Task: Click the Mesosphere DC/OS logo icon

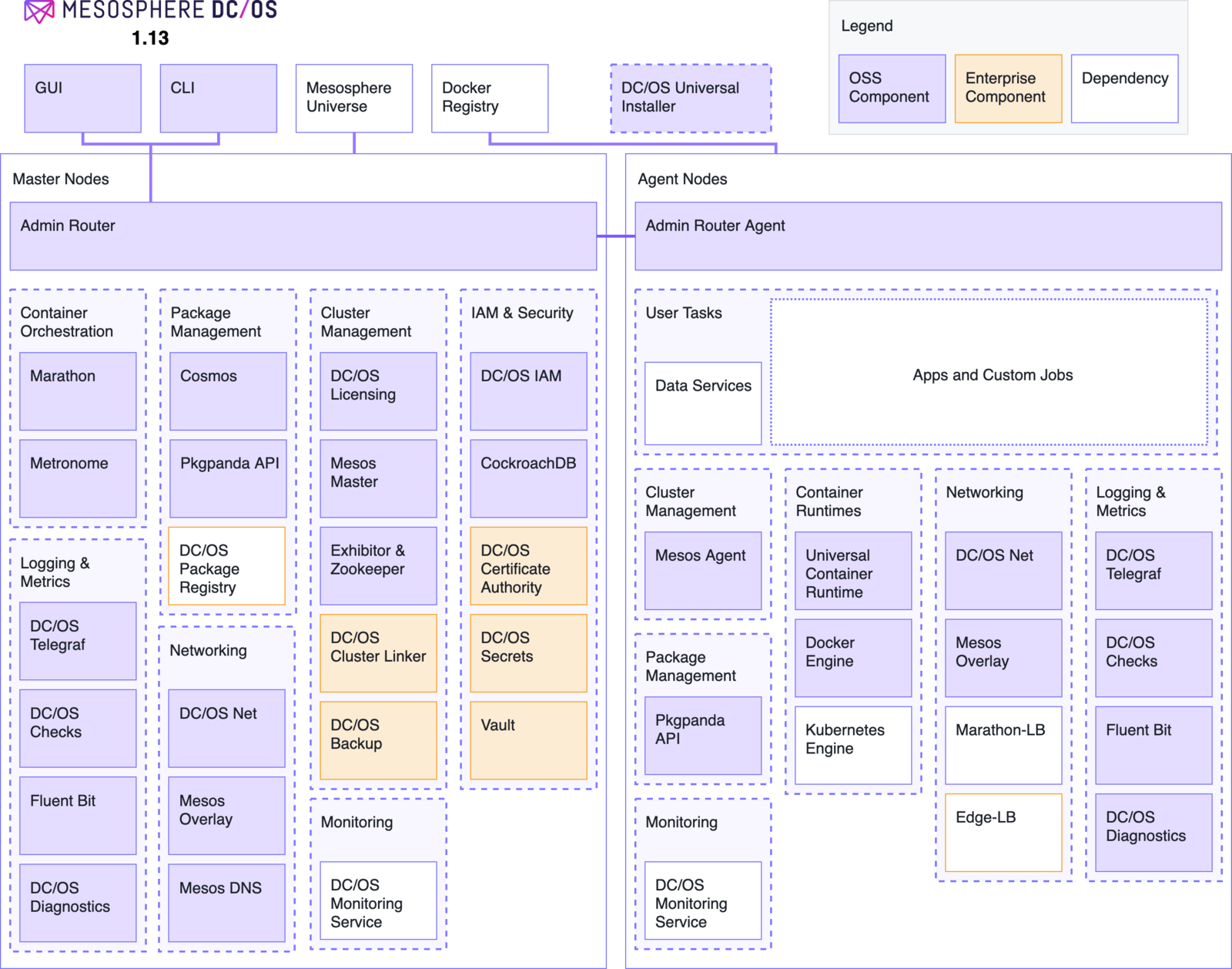Action: 39,11
